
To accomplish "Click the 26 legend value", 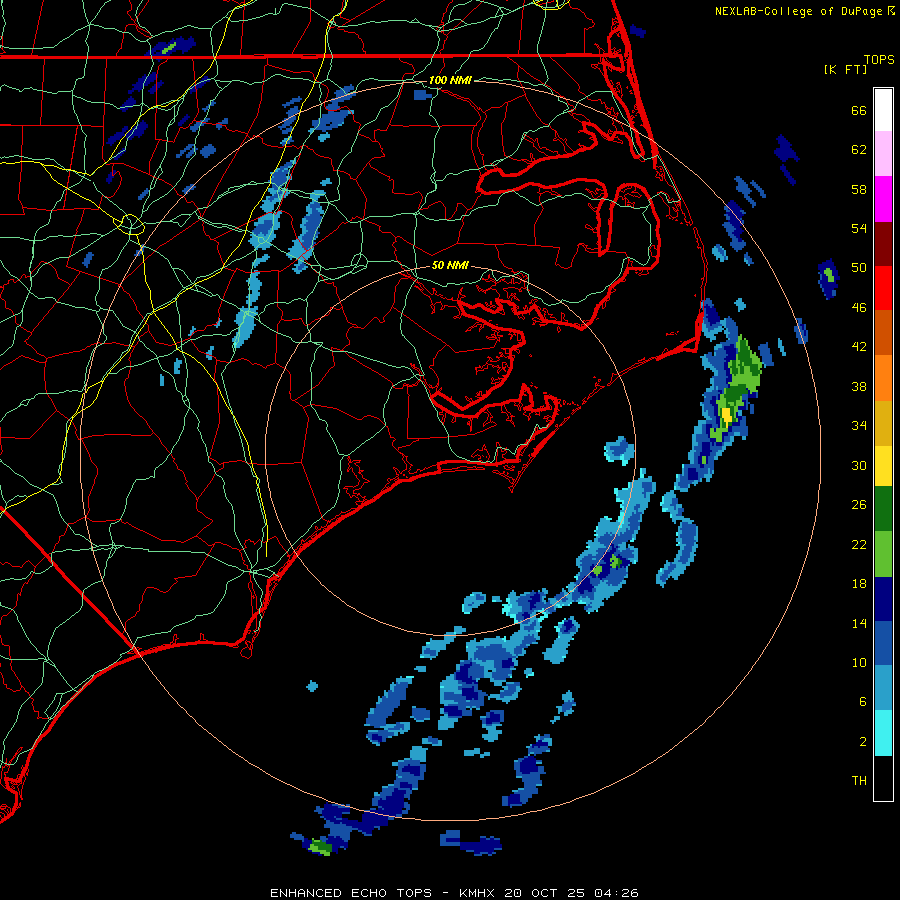I will pyautogui.click(x=859, y=505).
